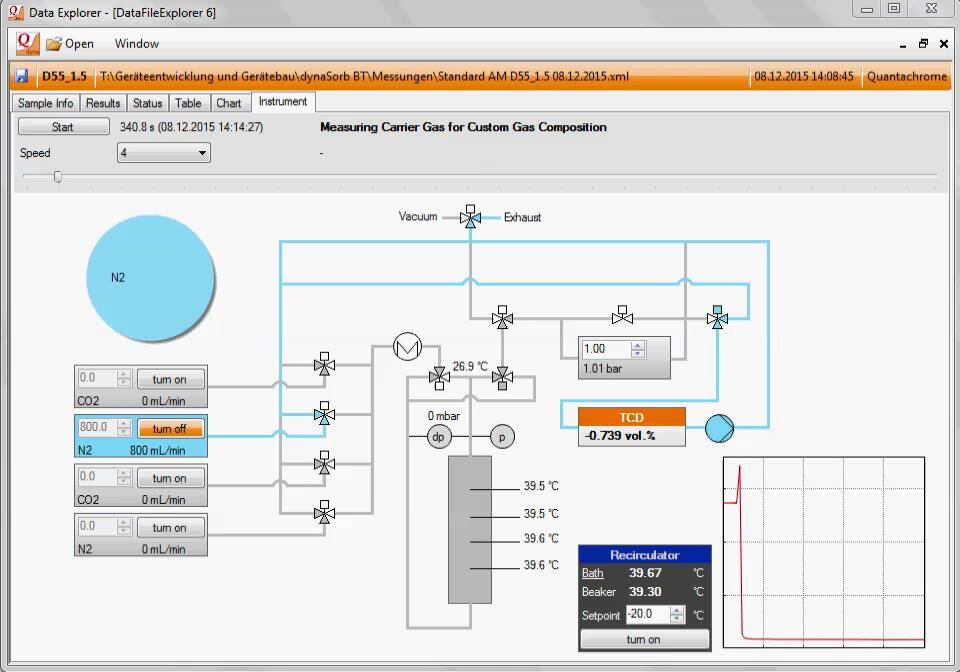
Task: Turn off the N2 800 mL/min gas flow
Action: pos(170,428)
